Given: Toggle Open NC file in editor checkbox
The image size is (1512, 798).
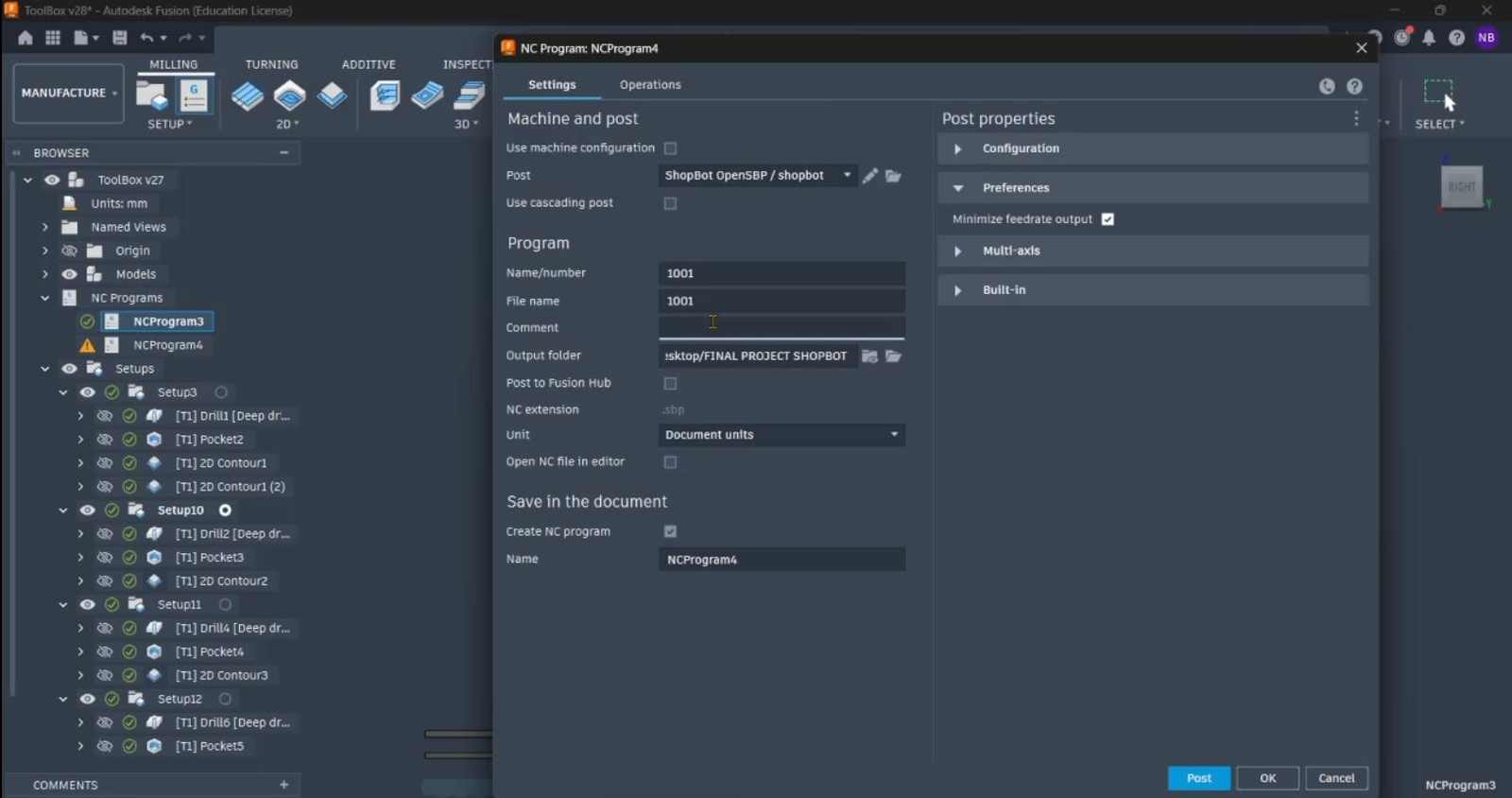Looking at the screenshot, I should click(670, 462).
